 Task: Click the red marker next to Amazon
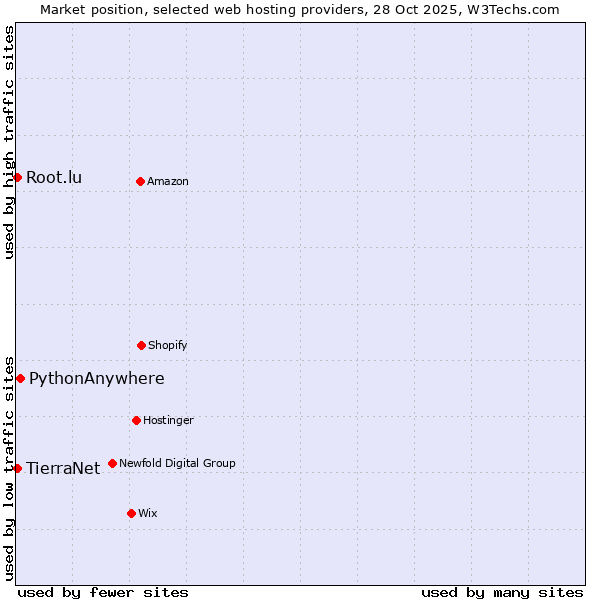point(140,181)
